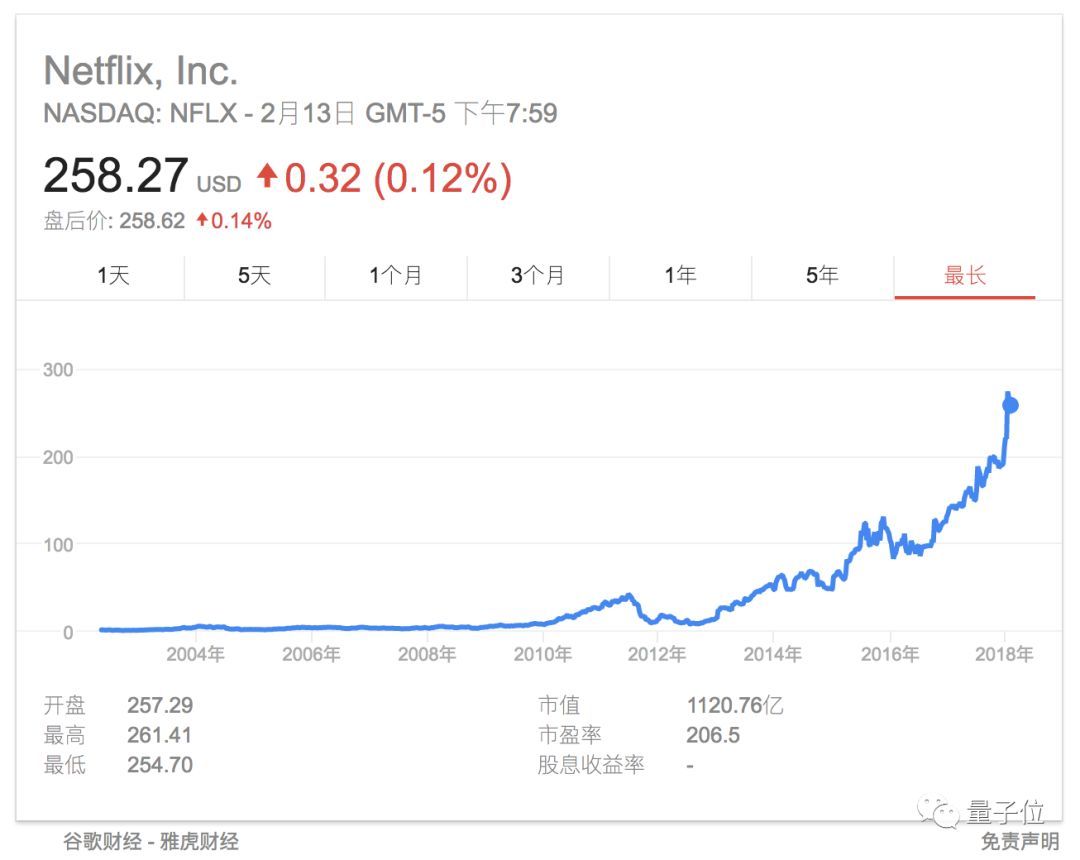
Task: Switch to the 5年 chart view
Action: point(822,276)
